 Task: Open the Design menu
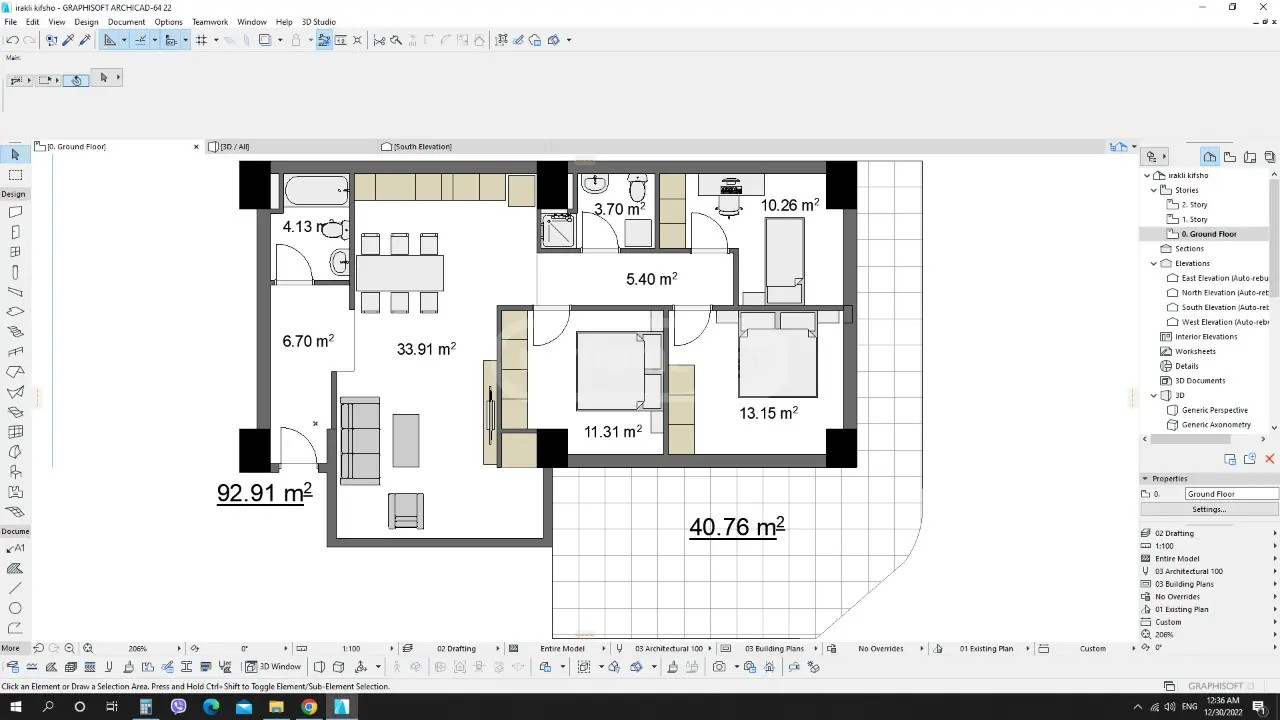tap(86, 21)
